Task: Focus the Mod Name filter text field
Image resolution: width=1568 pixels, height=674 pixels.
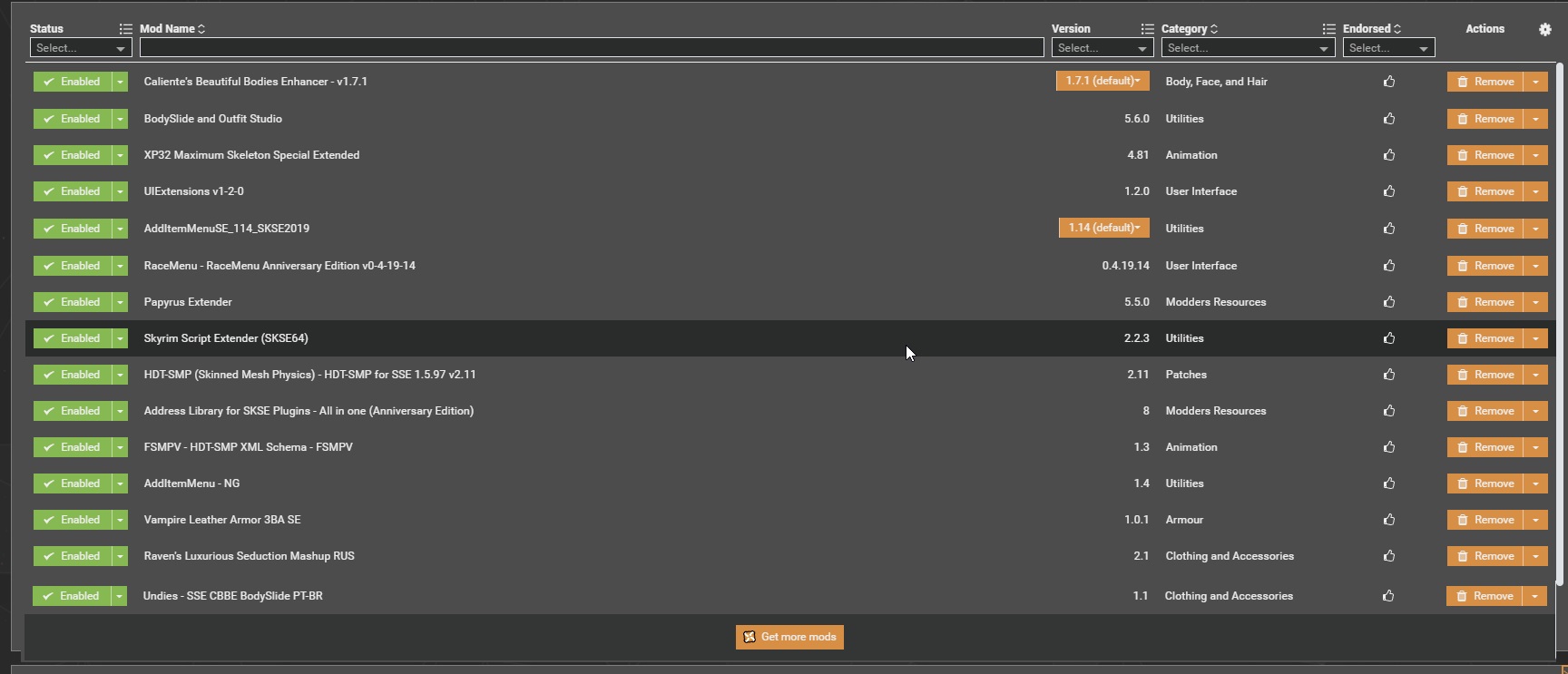Action: [591, 48]
